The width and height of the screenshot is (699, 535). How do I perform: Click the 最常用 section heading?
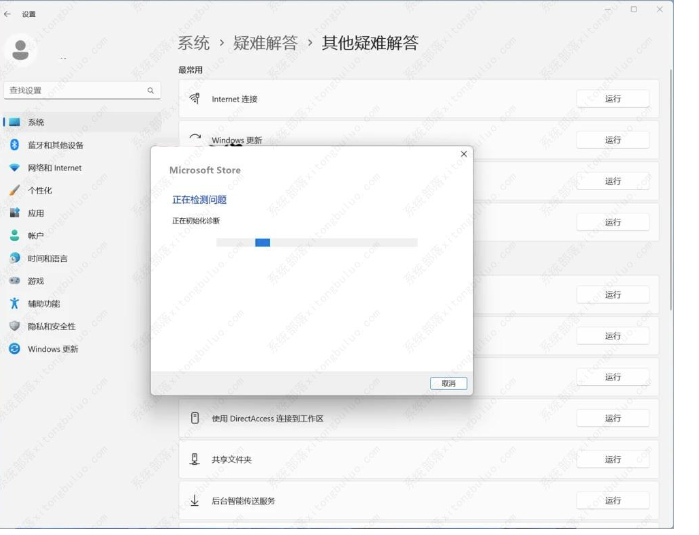[190, 70]
